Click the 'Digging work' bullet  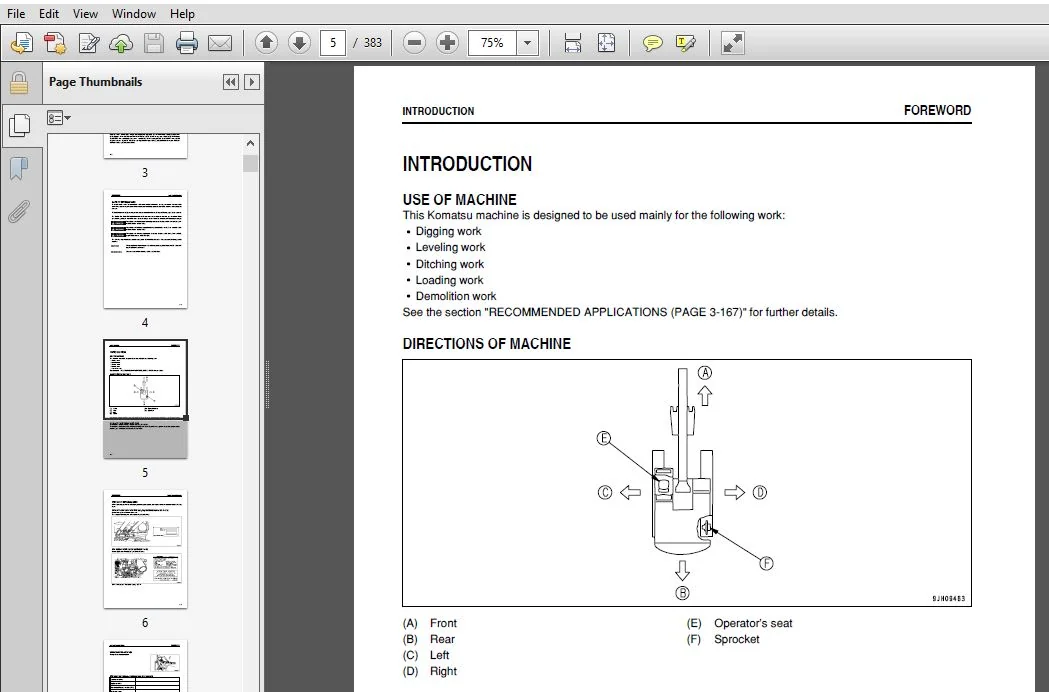click(448, 232)
